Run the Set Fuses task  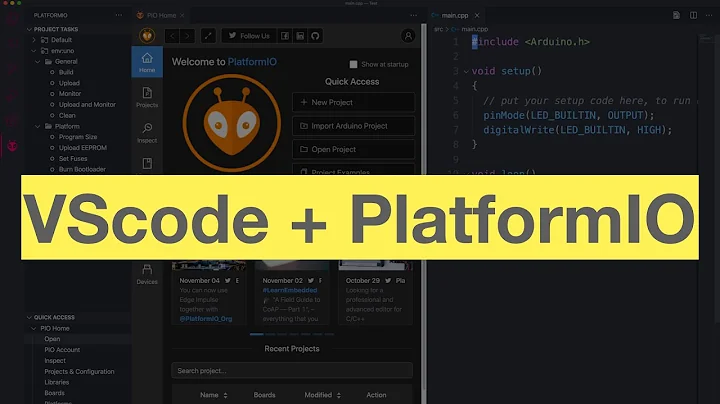pos(73,158)
